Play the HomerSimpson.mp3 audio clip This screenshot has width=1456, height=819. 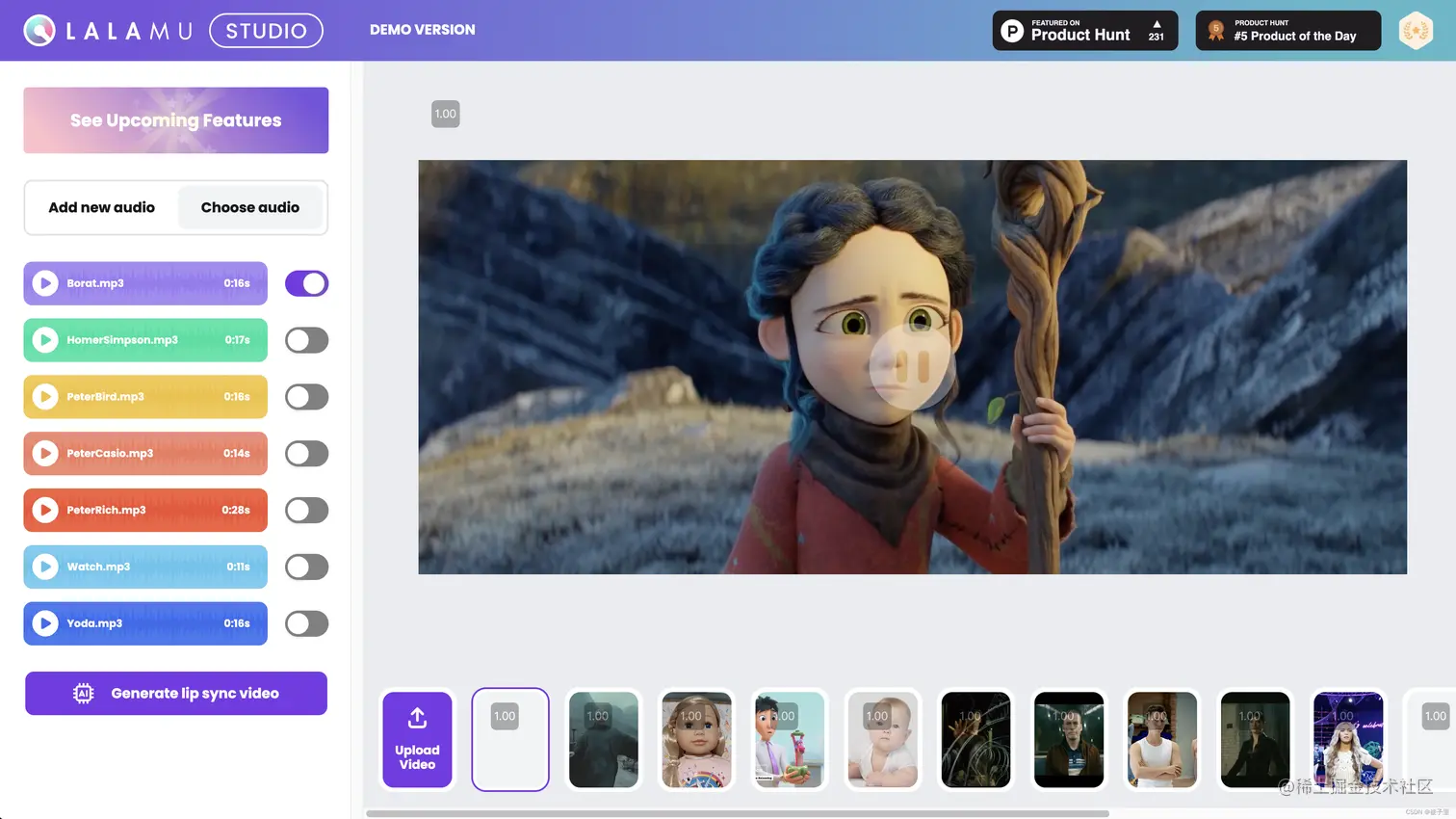45,340
